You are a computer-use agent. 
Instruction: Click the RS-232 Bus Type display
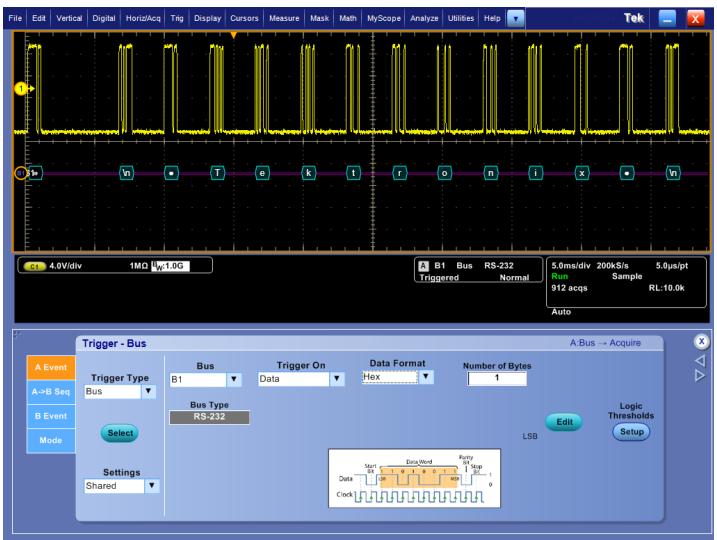(209, 417)
